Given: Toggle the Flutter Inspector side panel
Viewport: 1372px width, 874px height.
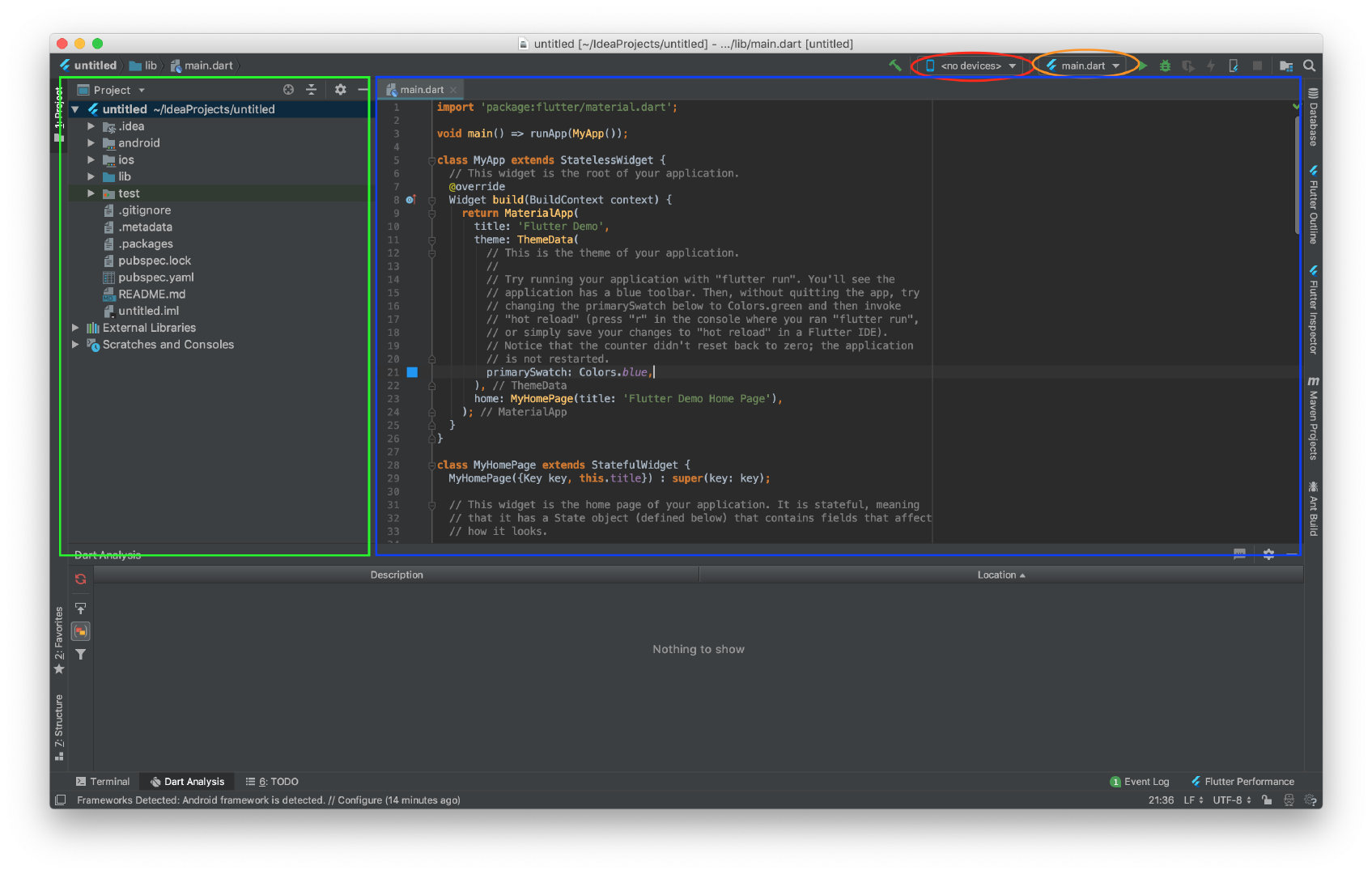Looking at the screenshot, I should tap(1313, 310).
